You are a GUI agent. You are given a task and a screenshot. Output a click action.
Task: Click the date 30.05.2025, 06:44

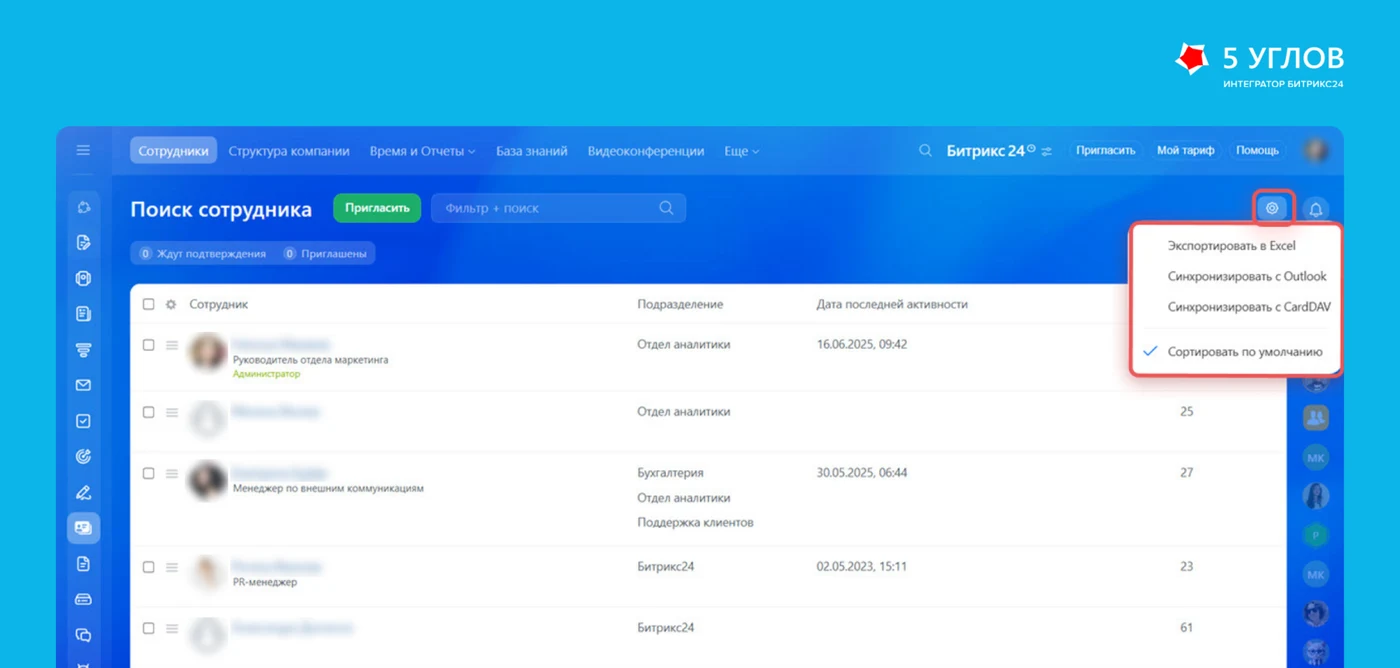(x=862, y=473)
